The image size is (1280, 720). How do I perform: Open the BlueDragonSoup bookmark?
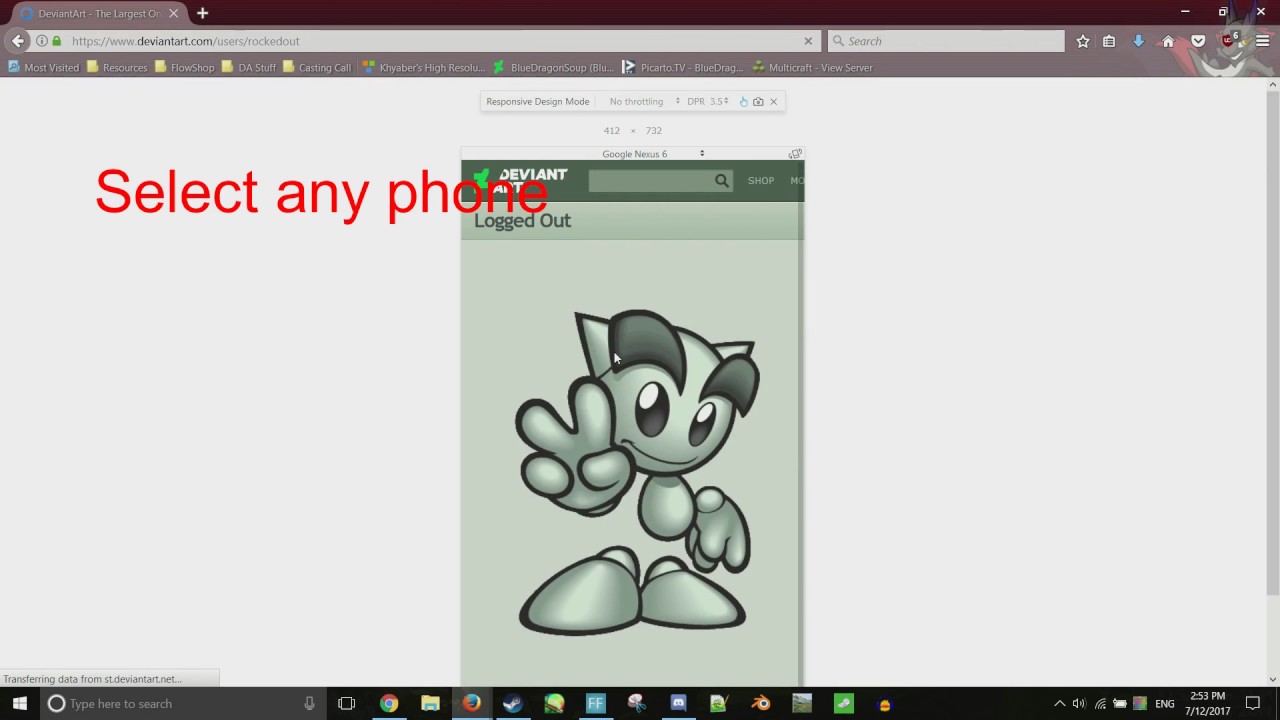coord(553,68)
